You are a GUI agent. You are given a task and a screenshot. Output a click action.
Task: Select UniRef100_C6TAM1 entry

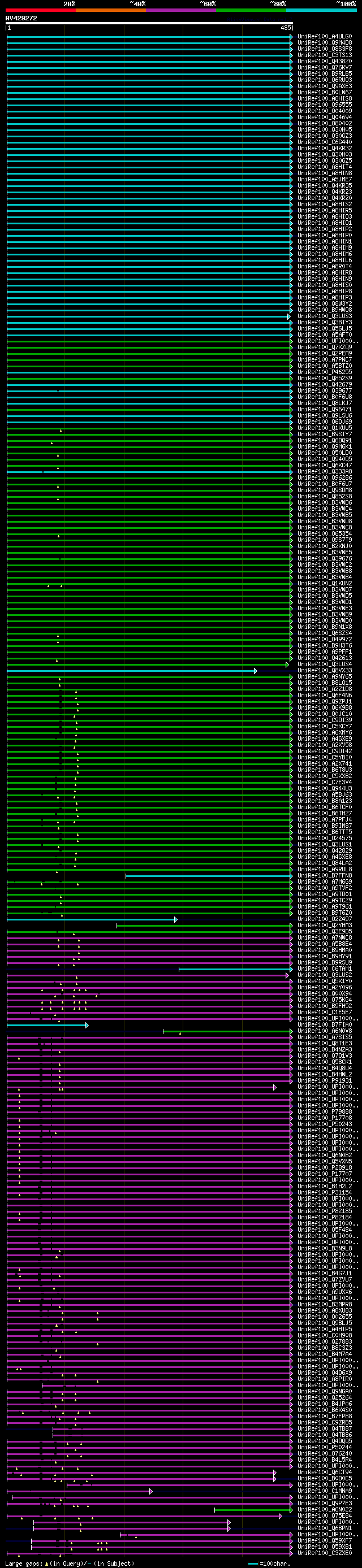[325, 969]
